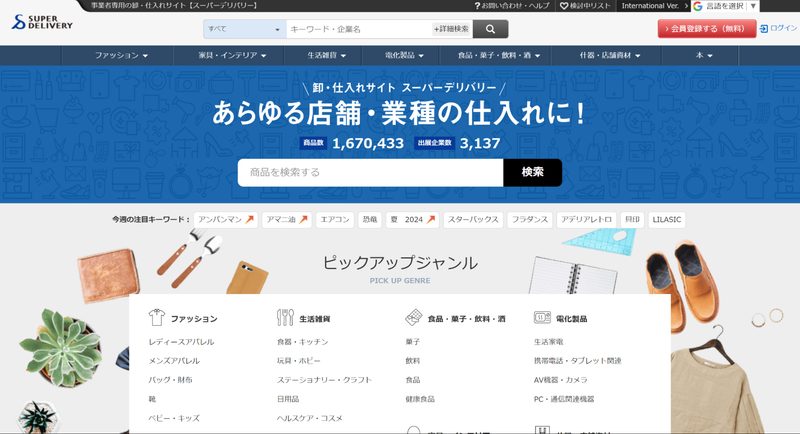
Task: Click the heart icon for 検討中リスト
Action: click(564, 6)
